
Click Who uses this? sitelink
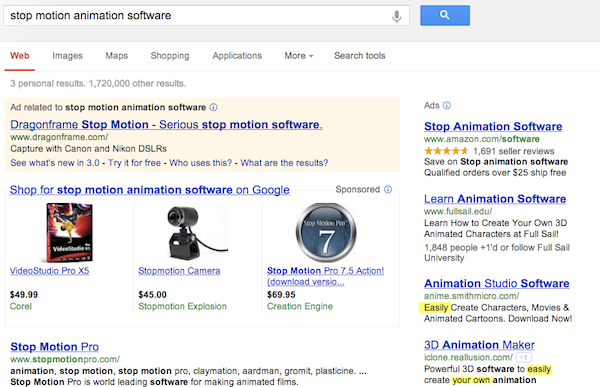(x=201, y=163)
